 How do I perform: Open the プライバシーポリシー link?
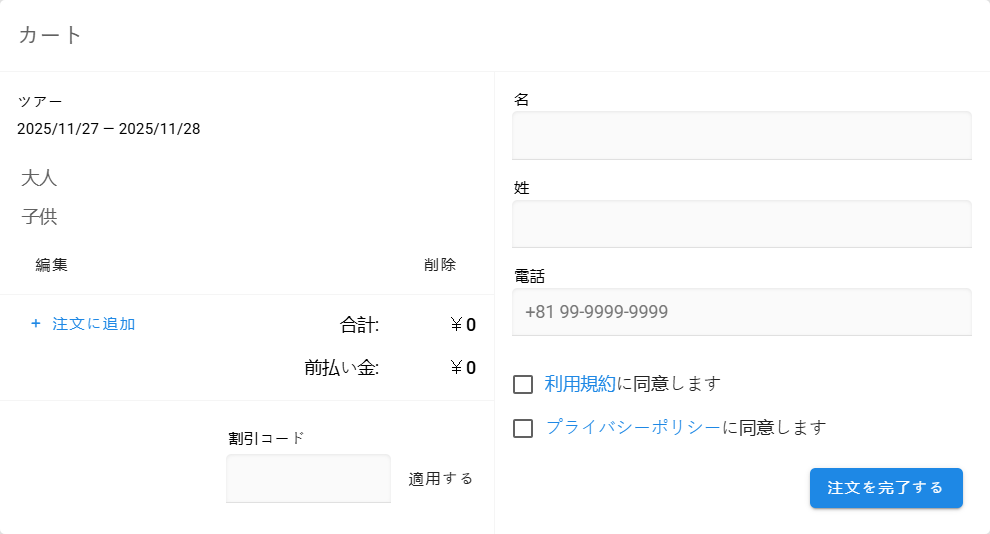coord(633,428)
